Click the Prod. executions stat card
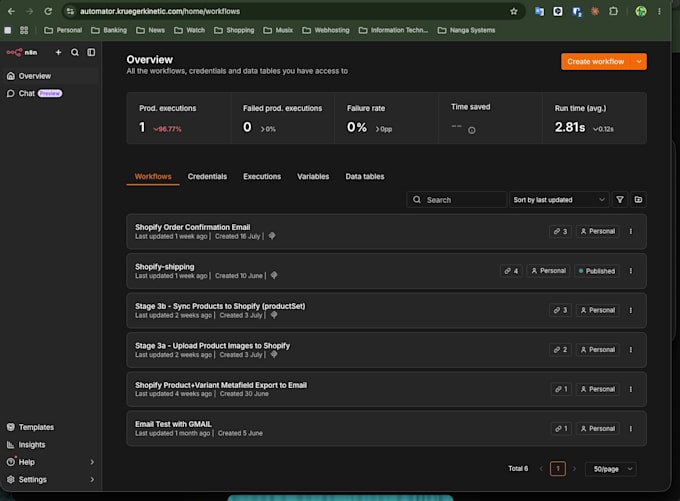Viewport: 680px width, 501px height. (x=179, y=118)
